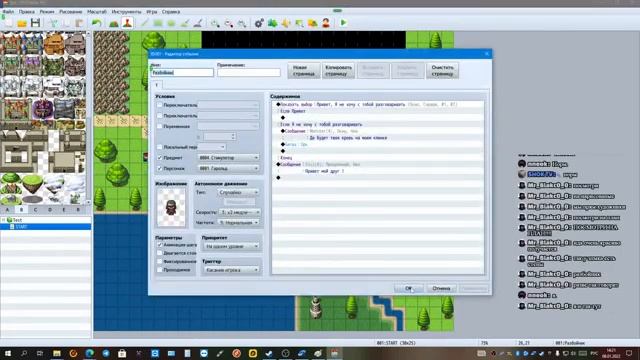640x360 pixels.
Task: Open the Режим menu
Action: 47,12
